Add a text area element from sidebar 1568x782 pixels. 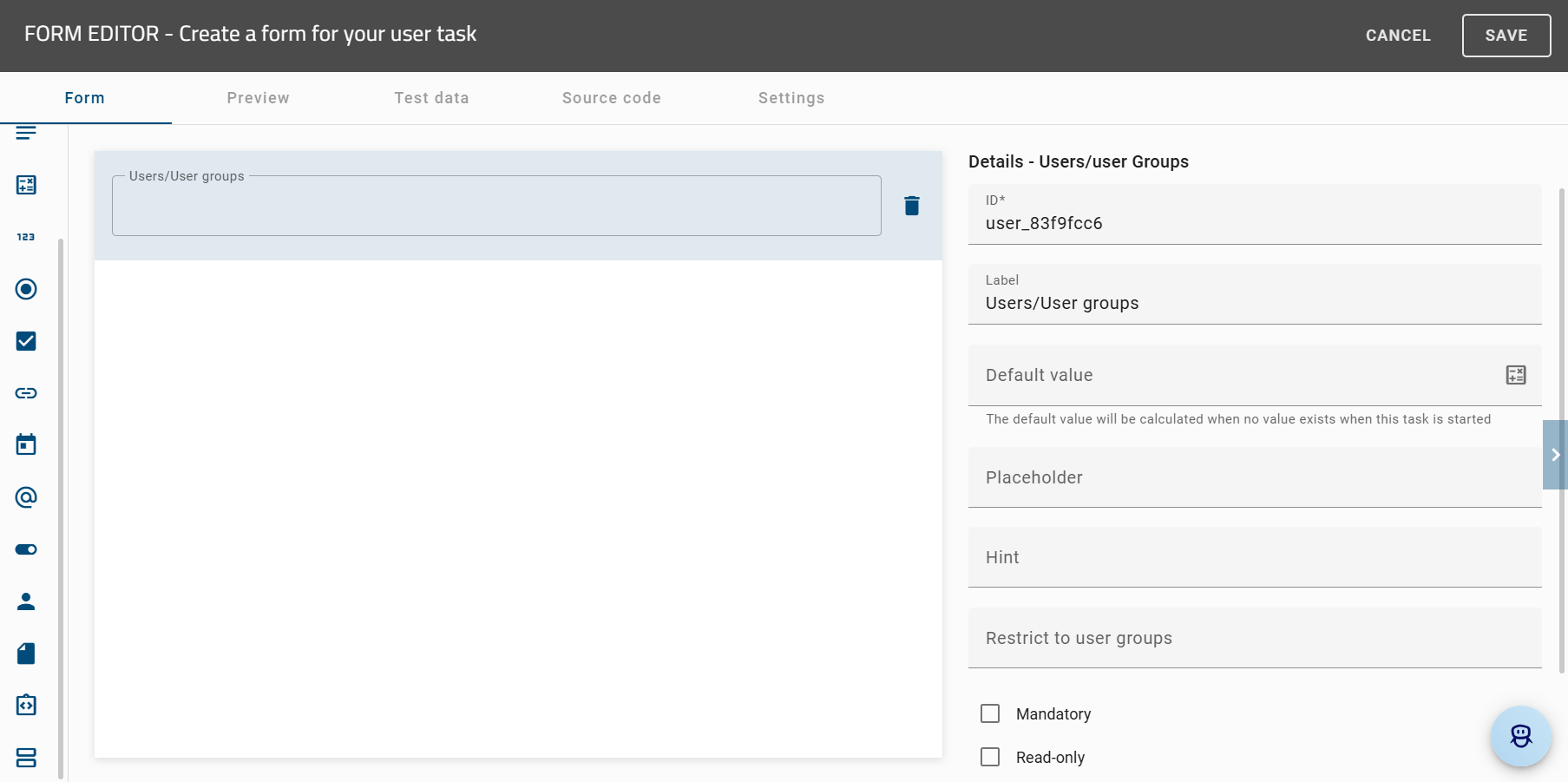point(26,133)
